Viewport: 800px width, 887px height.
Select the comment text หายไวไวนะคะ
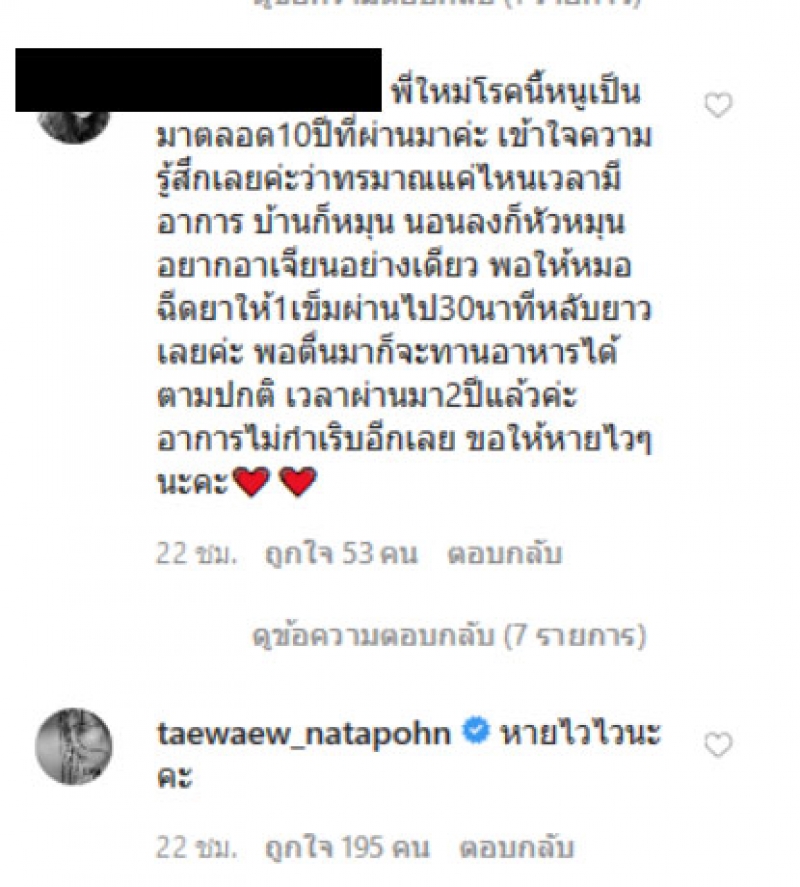click(408, 755)
